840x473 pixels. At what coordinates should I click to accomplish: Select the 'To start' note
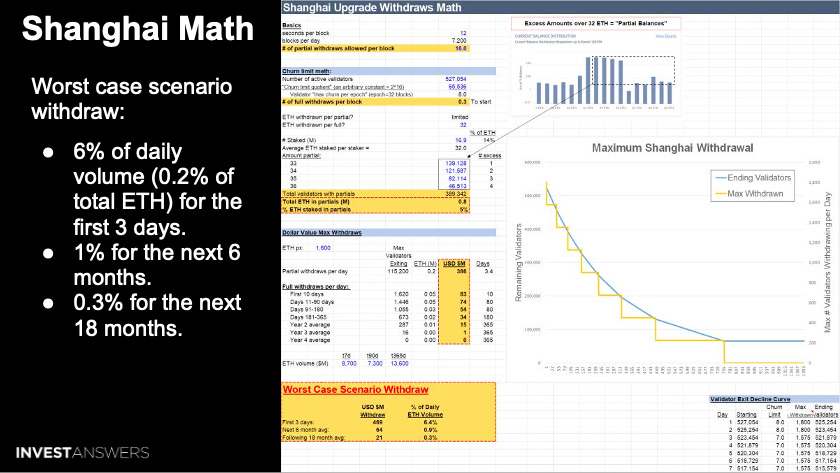click(481, 102)
